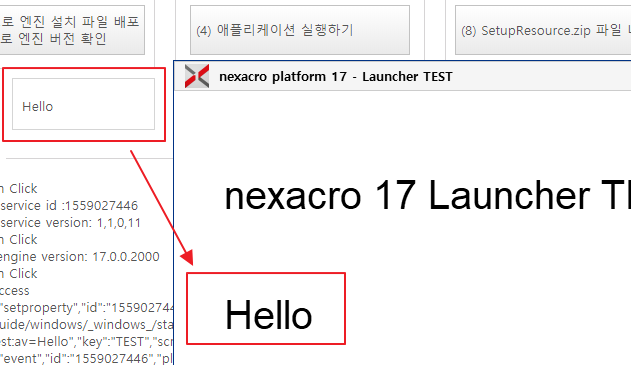Select the service id :1559027446 log line

(69, 206)
